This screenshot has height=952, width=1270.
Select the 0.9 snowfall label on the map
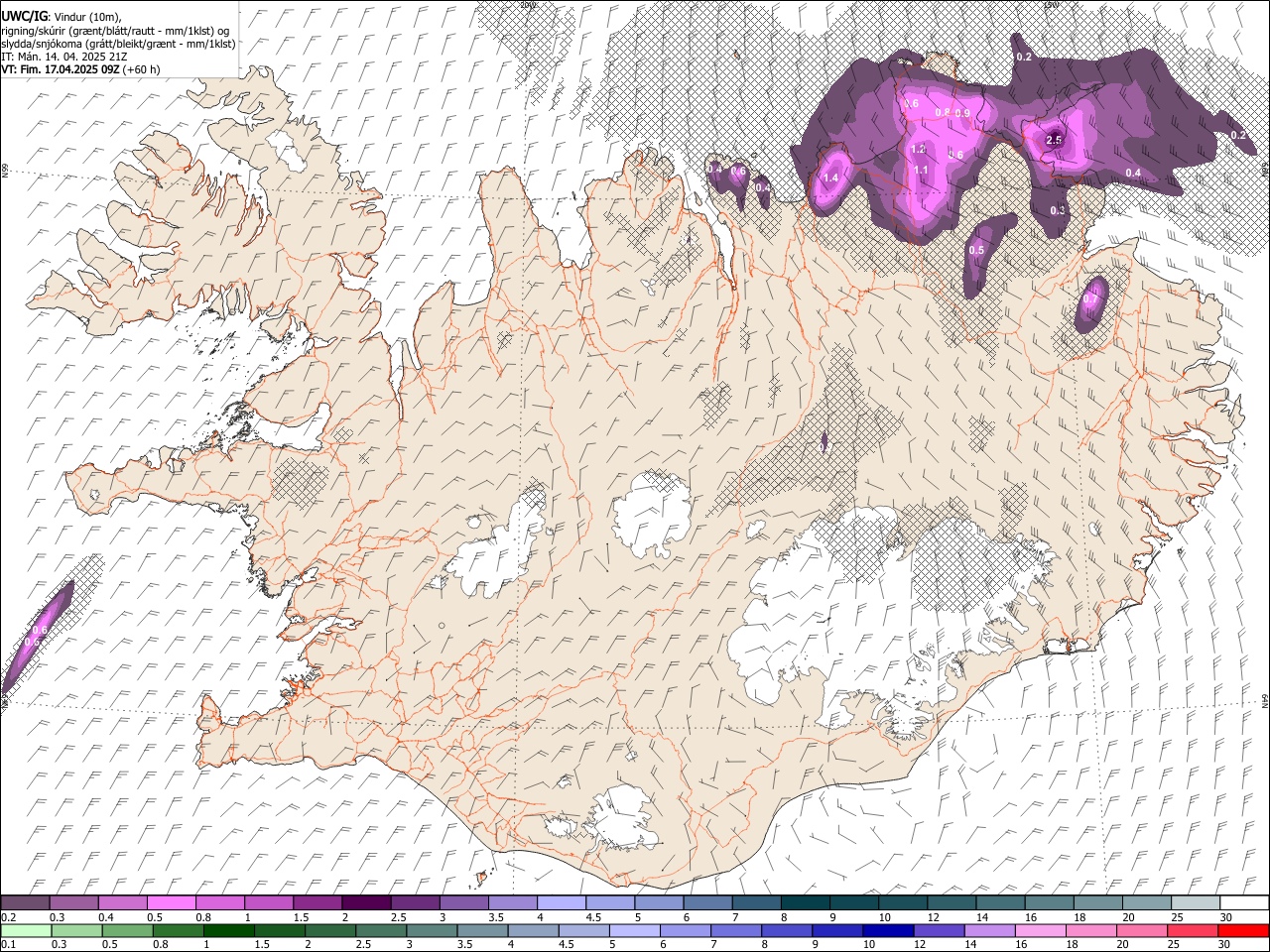click(x=962, y=113)
